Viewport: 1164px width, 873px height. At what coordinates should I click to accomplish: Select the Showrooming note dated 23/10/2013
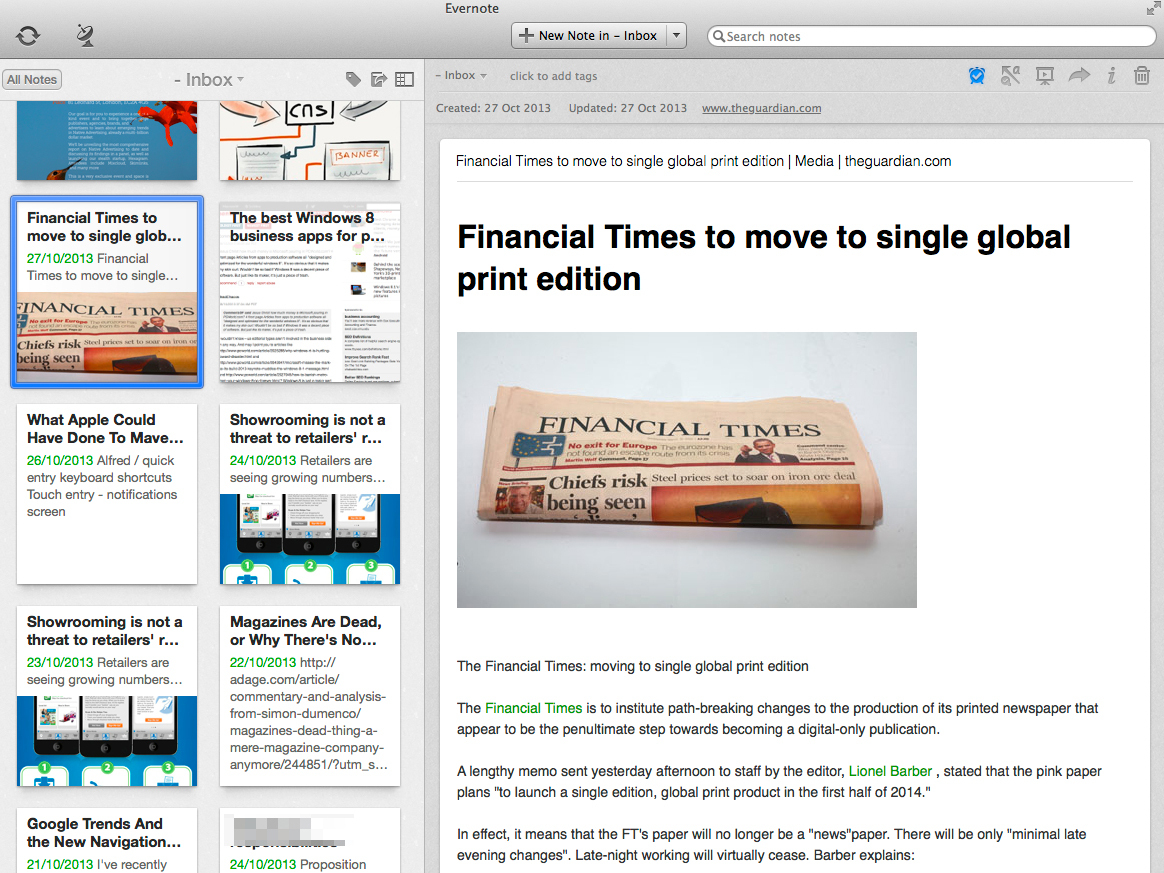pyautogui.click(x=107, y=696)
